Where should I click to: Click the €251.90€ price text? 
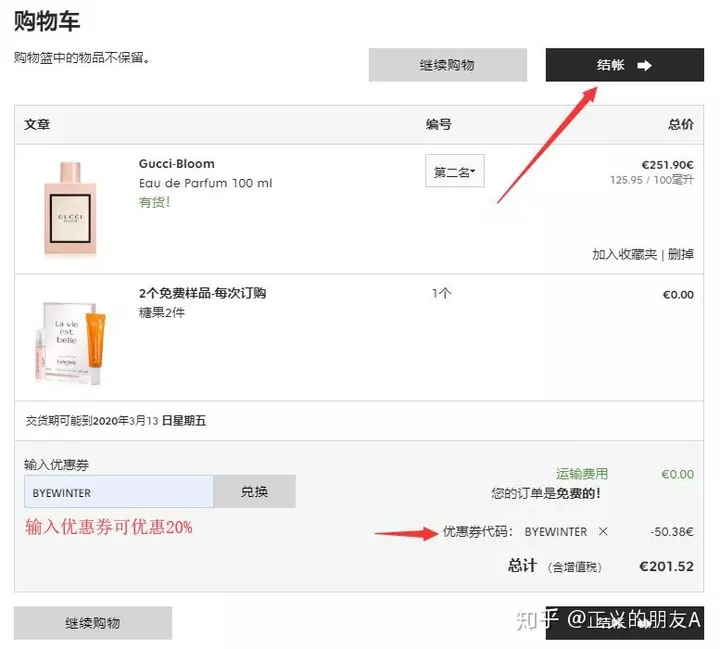(667, 165)
